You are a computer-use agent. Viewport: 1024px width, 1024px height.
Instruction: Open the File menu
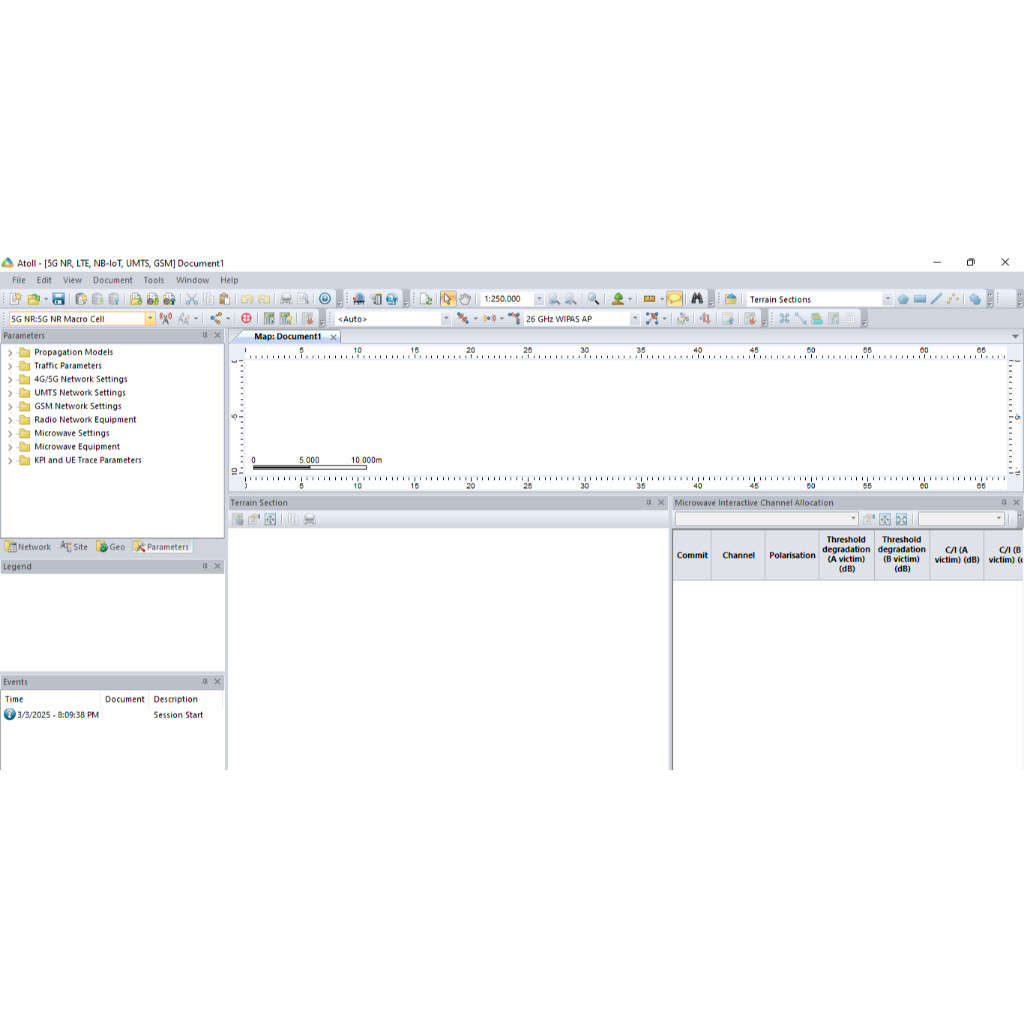coord(19,280)
